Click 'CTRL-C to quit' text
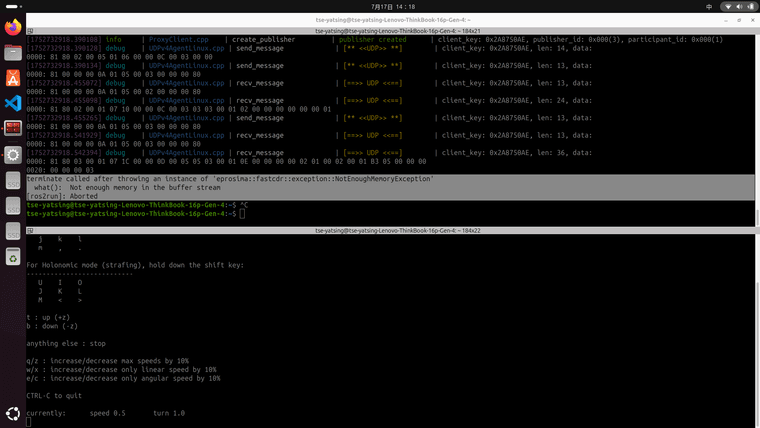 [54, 396]
